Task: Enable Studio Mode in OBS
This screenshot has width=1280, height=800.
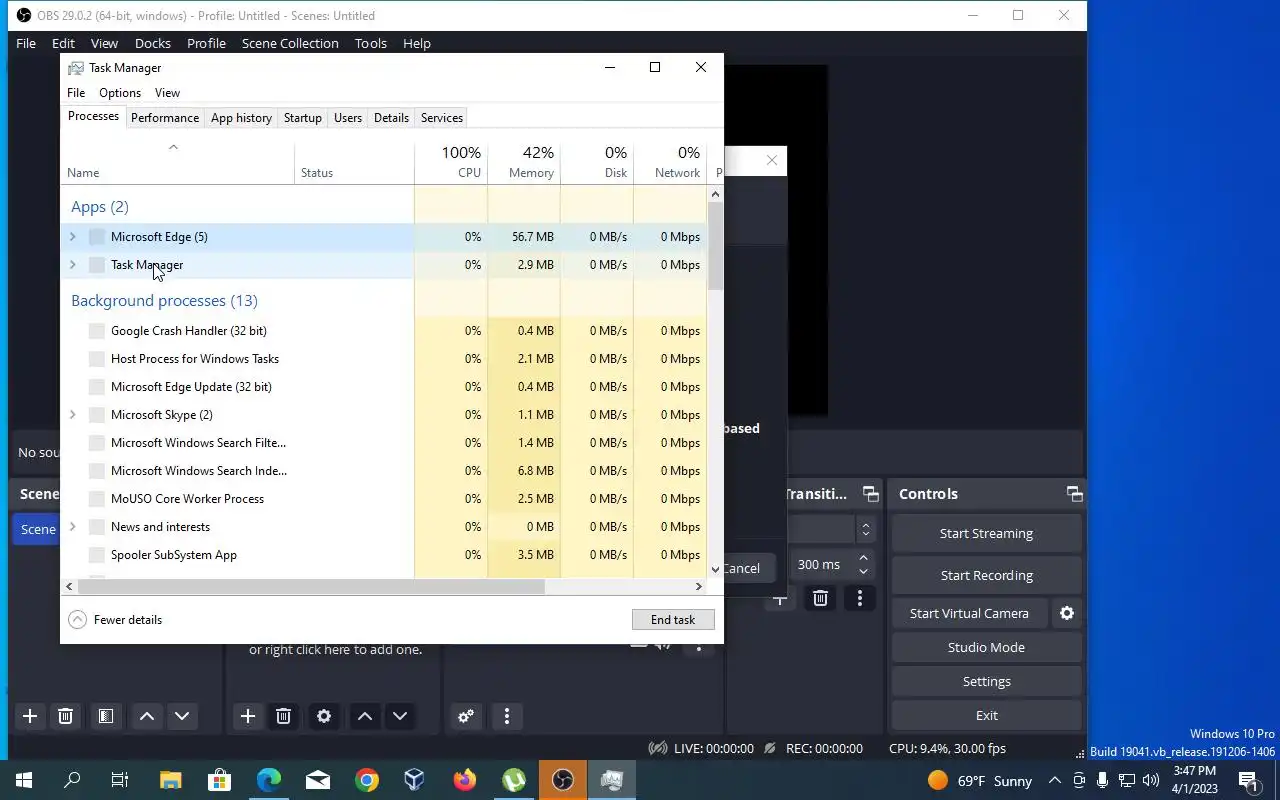Action: coord(986,648)
